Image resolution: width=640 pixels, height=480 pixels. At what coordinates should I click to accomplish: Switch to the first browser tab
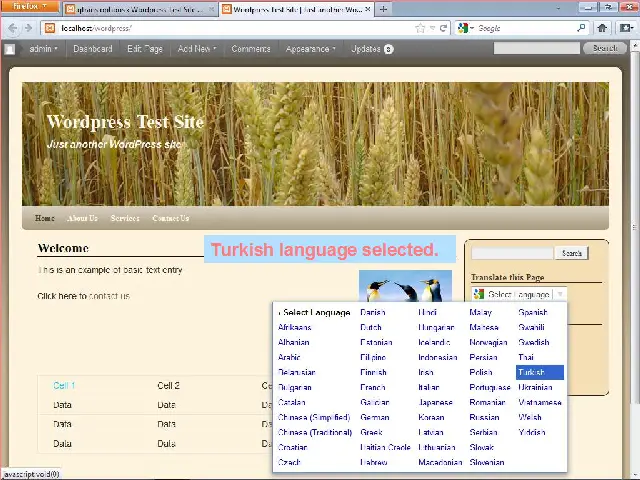(x=139, y=9)
